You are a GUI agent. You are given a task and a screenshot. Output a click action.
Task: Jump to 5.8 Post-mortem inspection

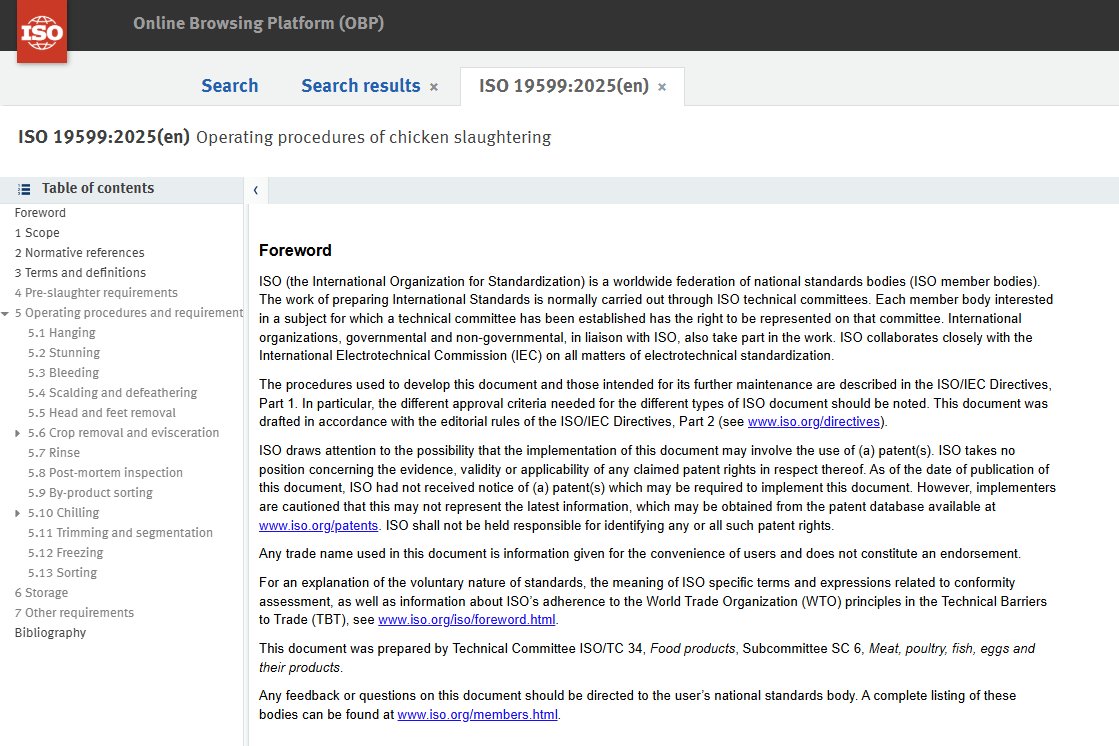pos(105,473)
